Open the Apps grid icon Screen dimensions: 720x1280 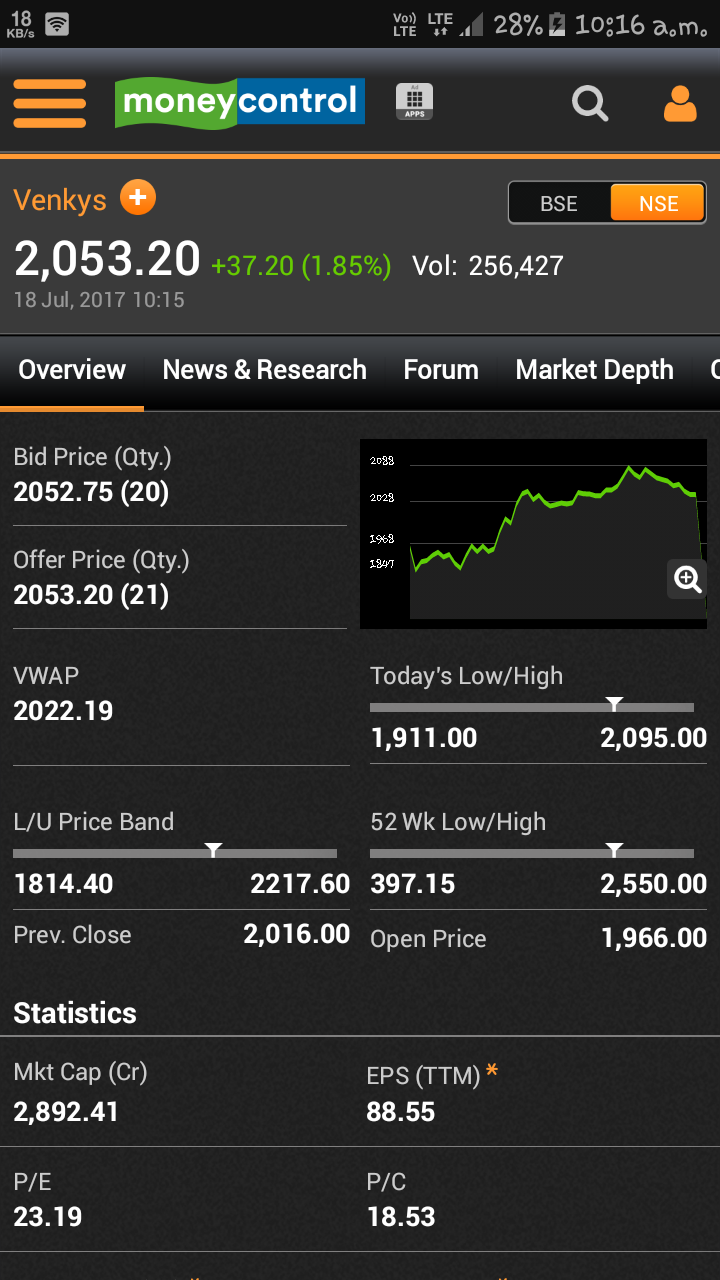(414, 102)
